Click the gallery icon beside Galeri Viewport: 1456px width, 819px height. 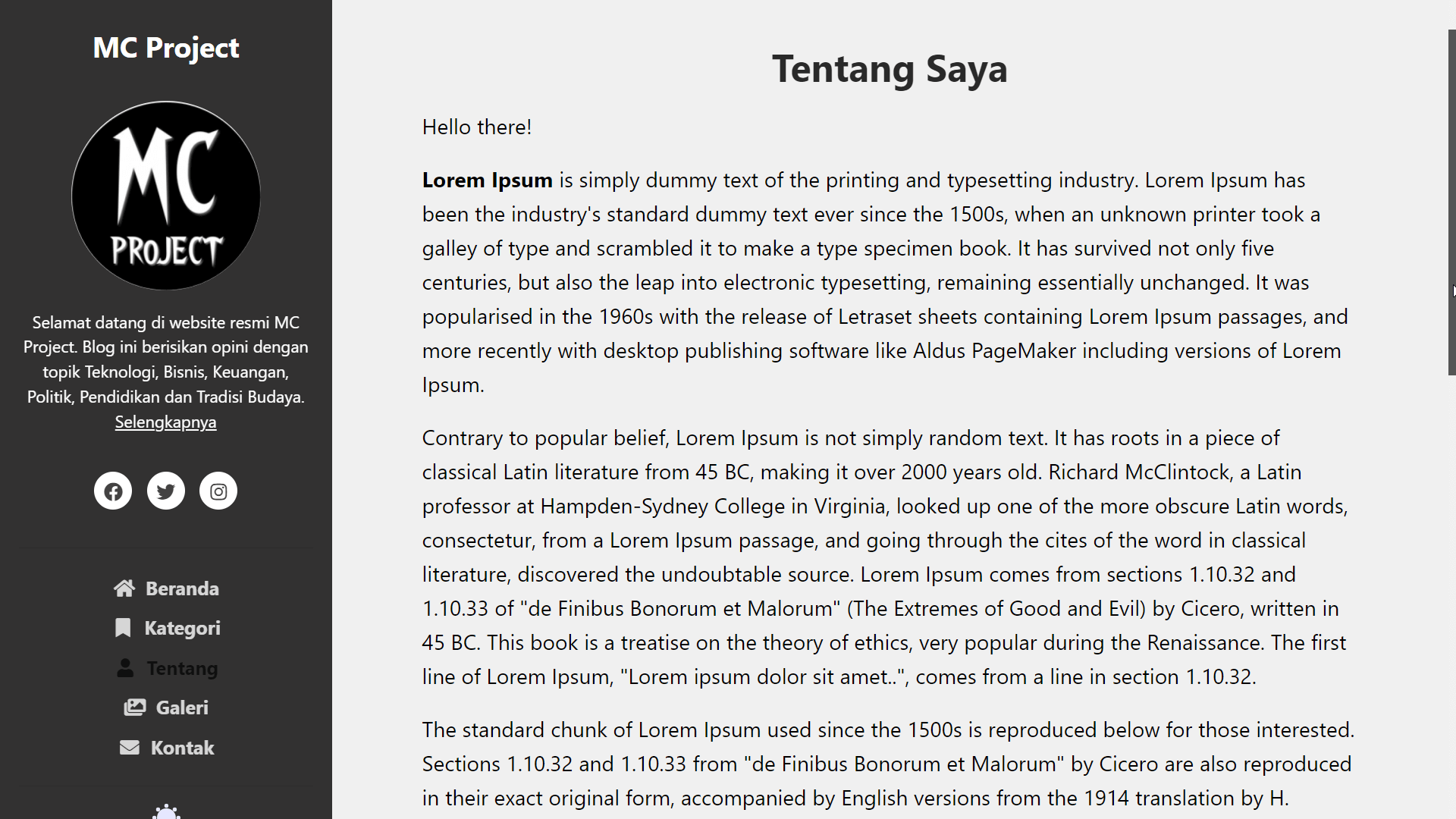point(134,707)
